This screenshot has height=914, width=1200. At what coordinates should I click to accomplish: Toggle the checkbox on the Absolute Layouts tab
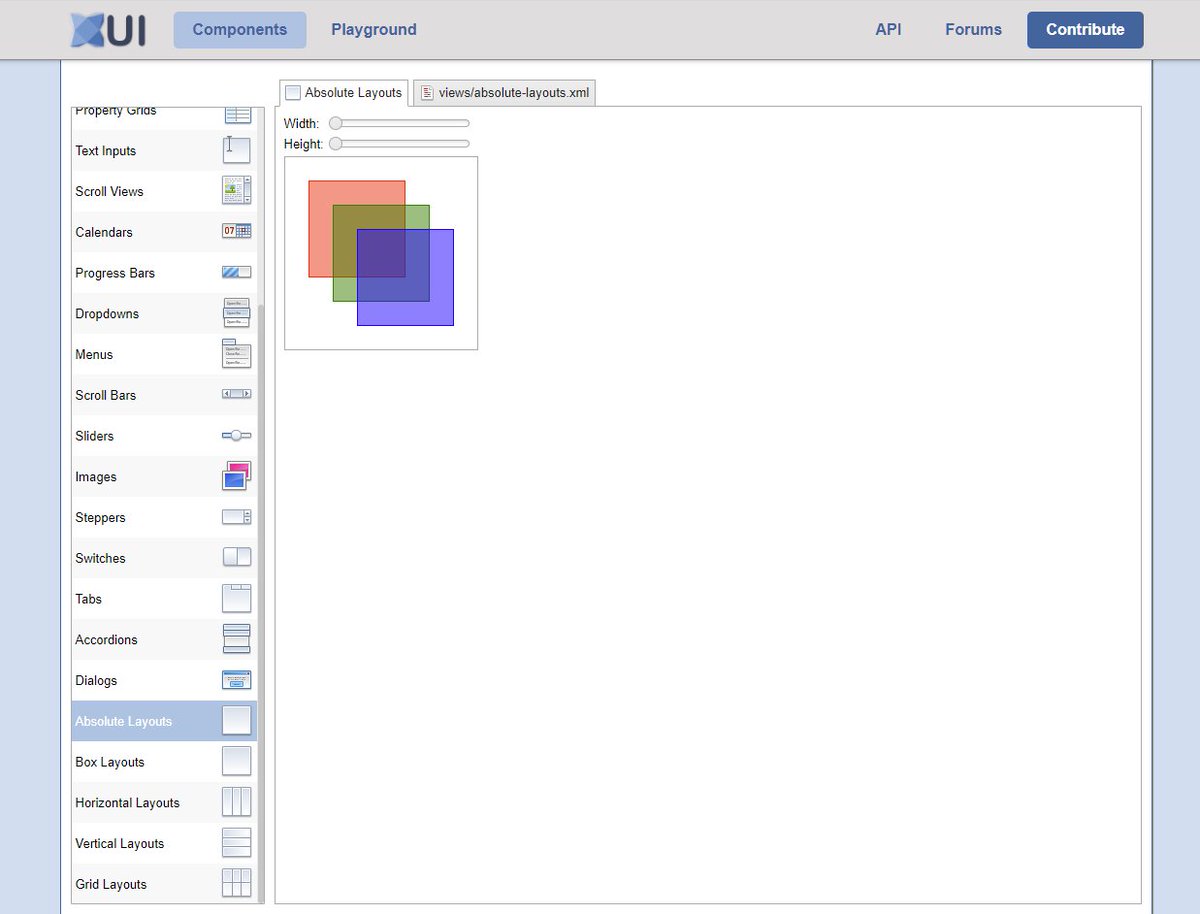(293, 91)
